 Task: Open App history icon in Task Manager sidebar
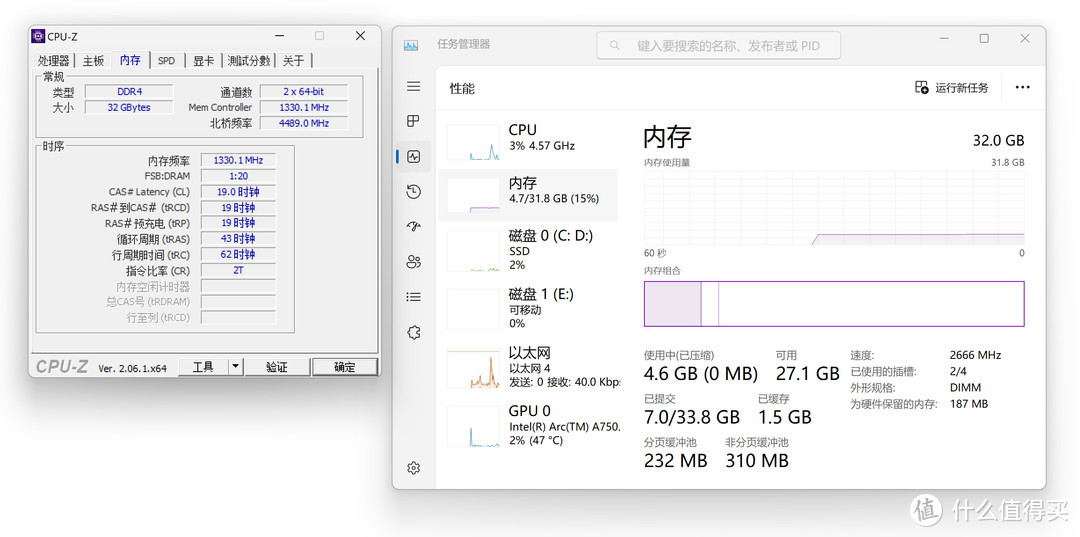[413, 191]
